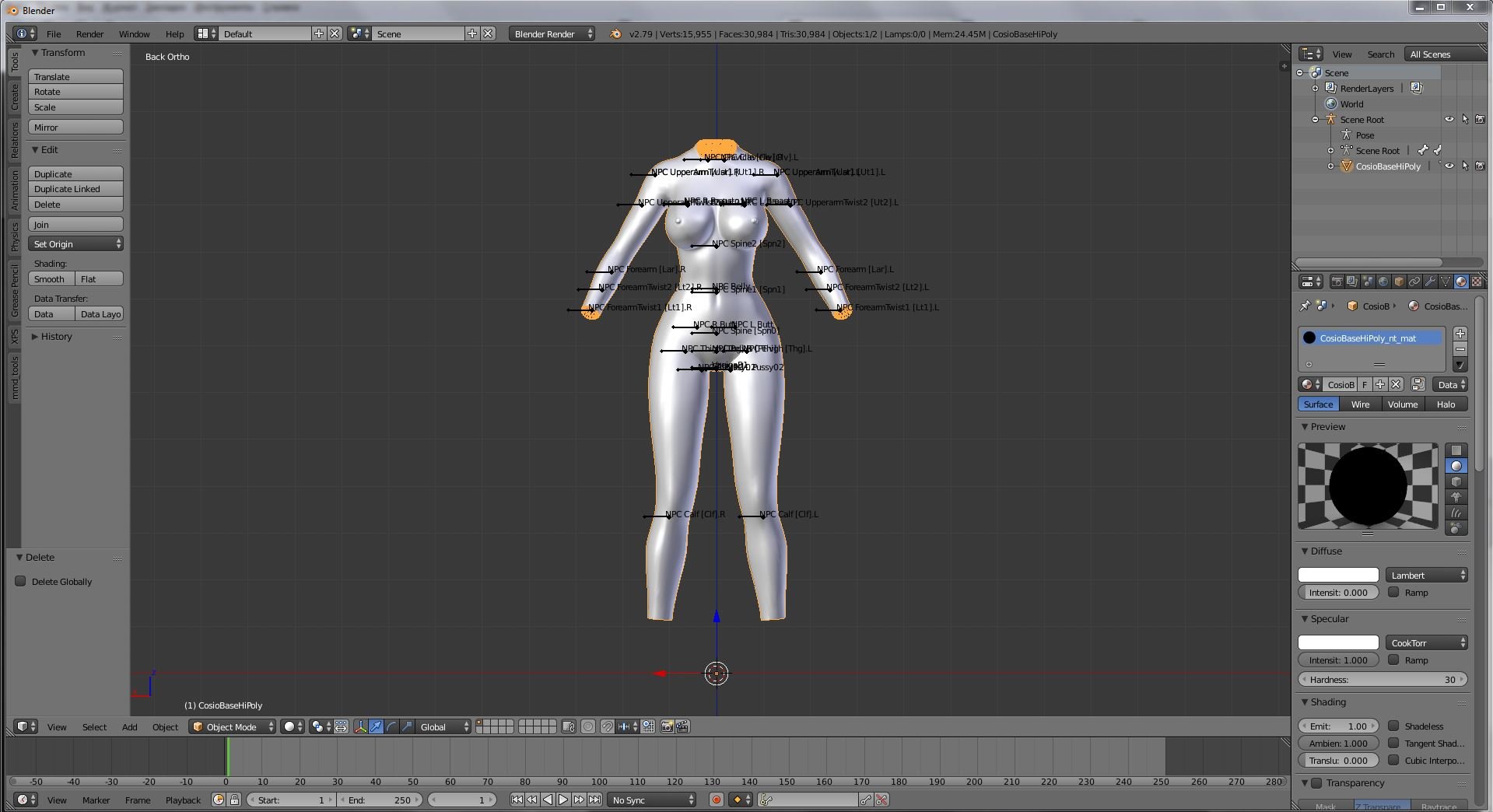
Task: Click the delete keyframe icon in timeline
Action: pos(881,800)
